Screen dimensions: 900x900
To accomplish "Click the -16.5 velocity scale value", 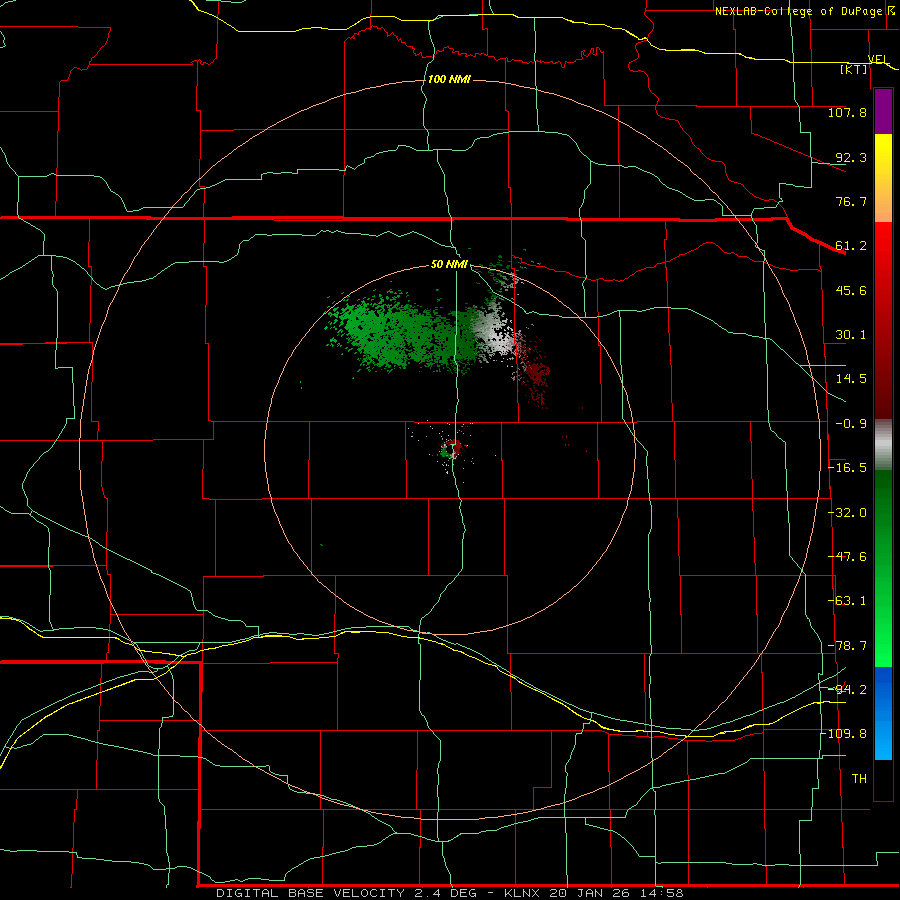I will [x=847, y=468].
